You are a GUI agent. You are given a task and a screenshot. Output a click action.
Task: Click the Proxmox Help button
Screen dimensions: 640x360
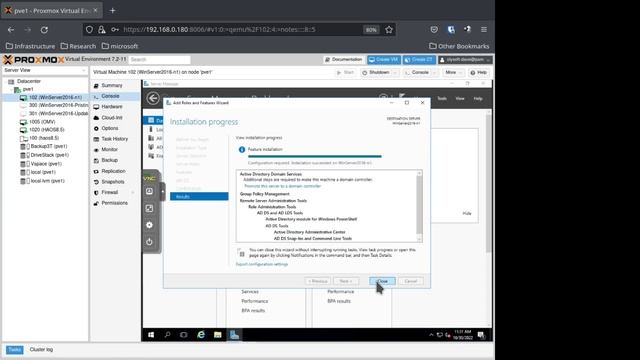(x=478, y=73)
